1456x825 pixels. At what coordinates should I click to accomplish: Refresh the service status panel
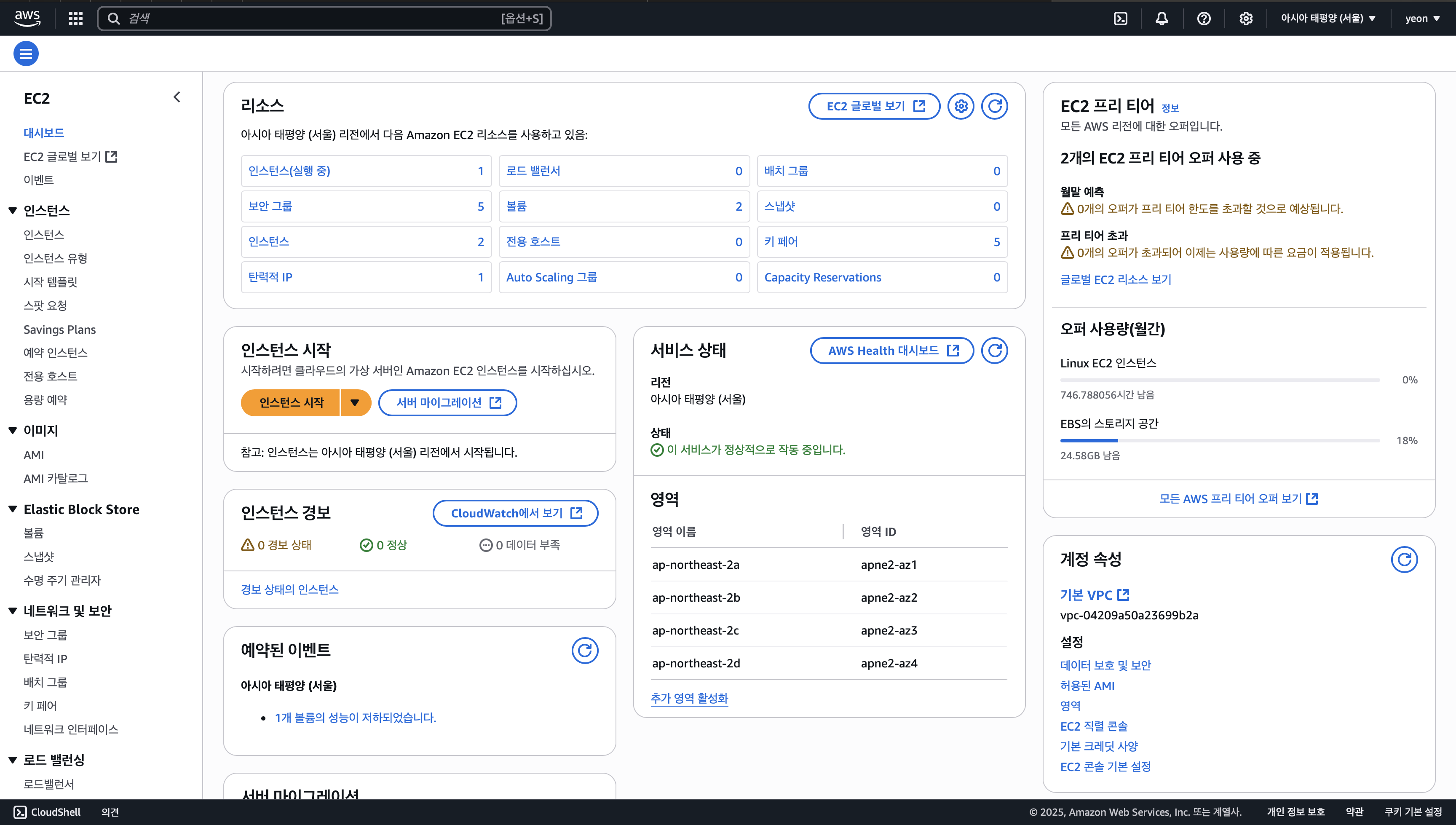[x=994, y=351]
